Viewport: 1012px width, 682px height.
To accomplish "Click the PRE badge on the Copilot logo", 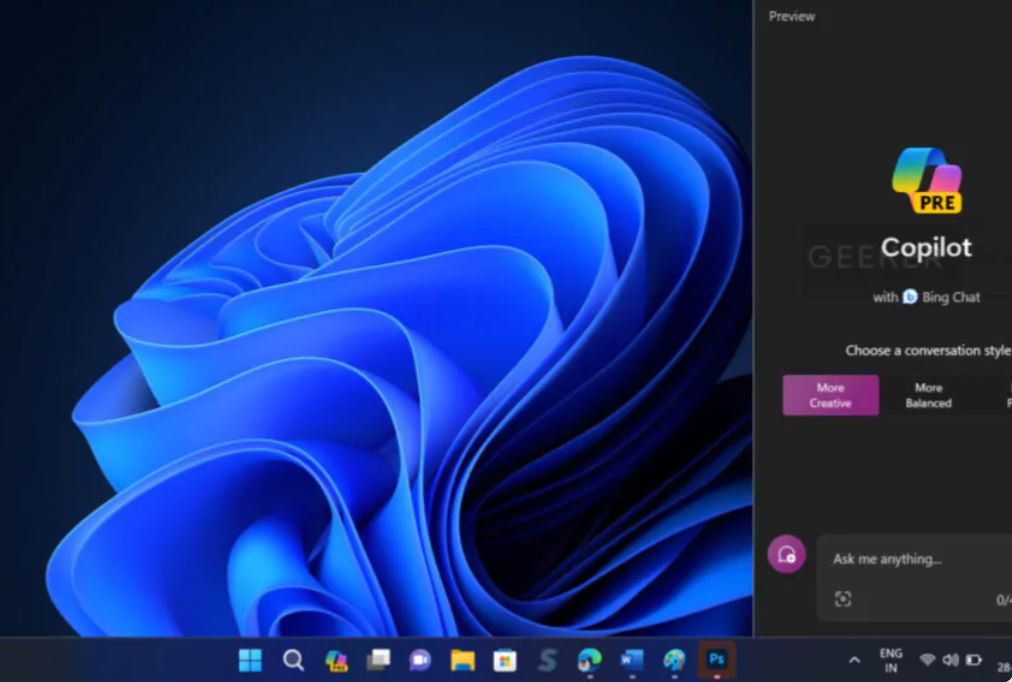I will point(940,203).
